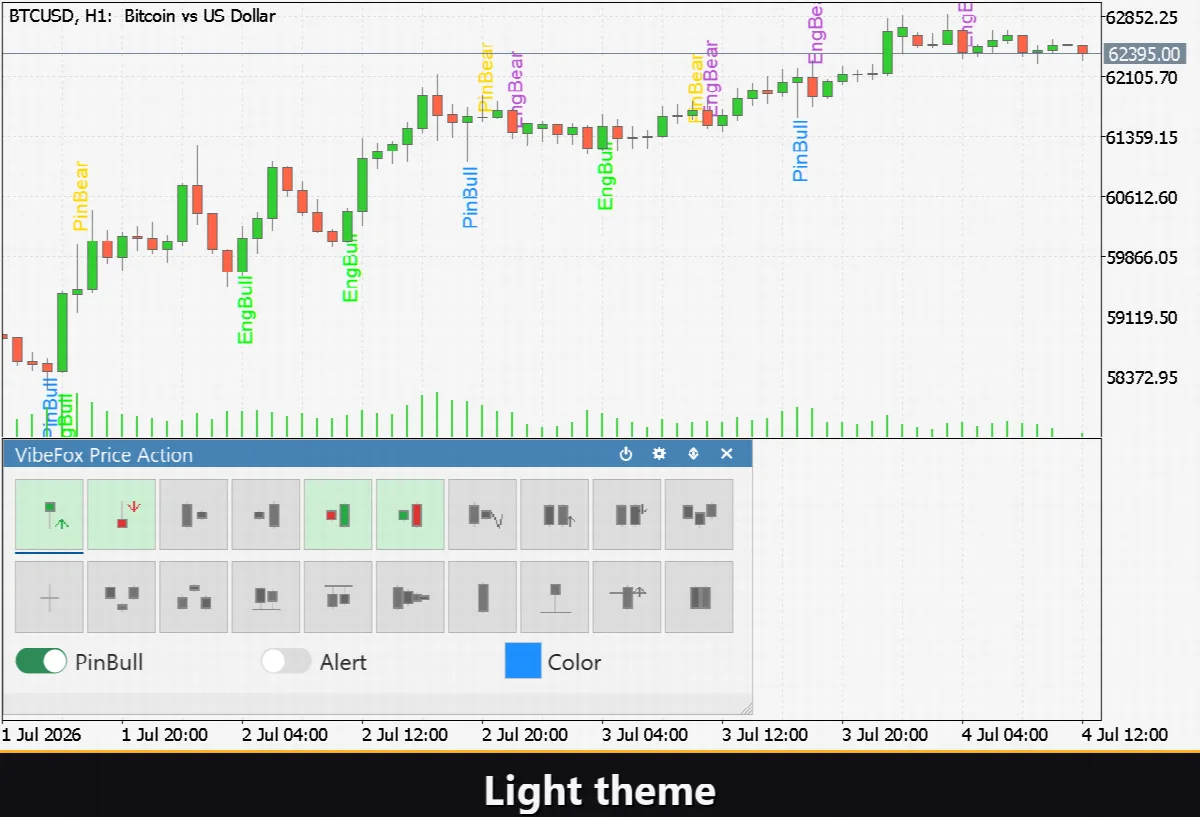Click the 'Color' text label beside the swatch
This screenshot has width=1200, height=817.
(x=575, y=662)
